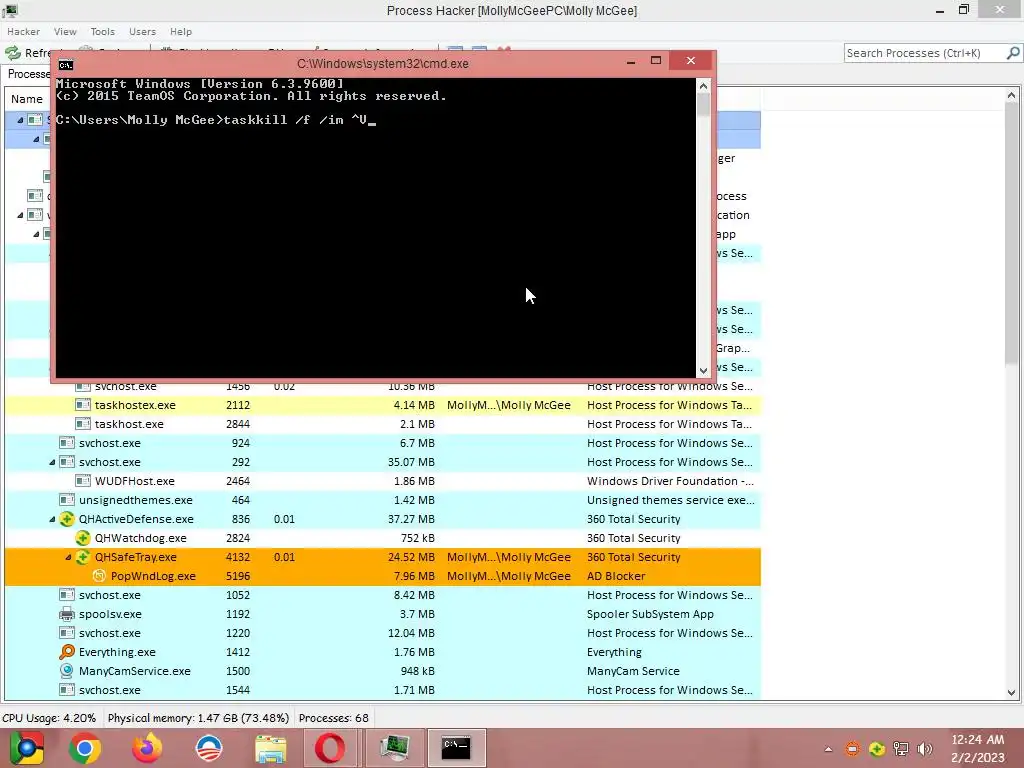Open the Hacker menu

click(x=24, y=31)
